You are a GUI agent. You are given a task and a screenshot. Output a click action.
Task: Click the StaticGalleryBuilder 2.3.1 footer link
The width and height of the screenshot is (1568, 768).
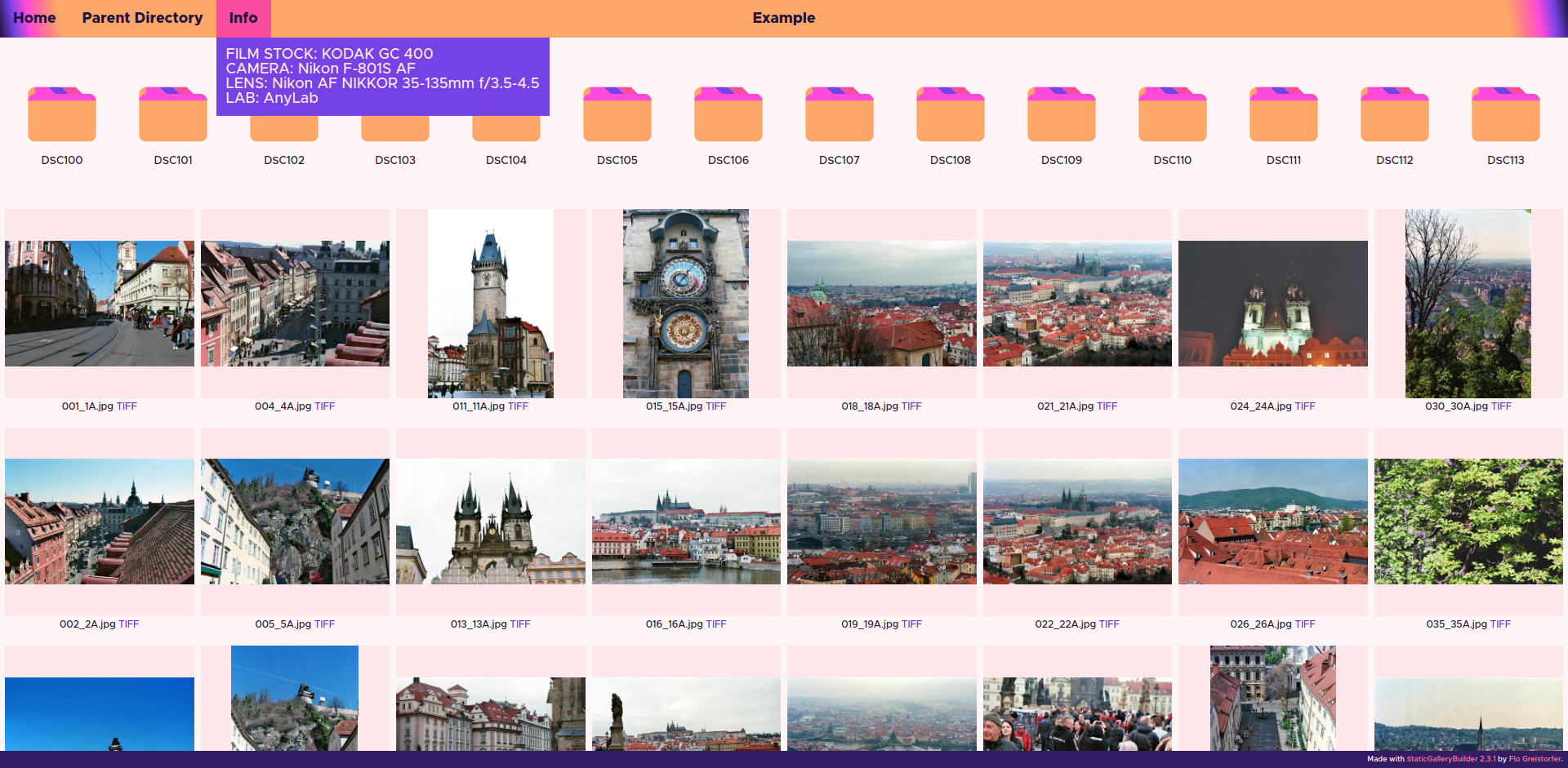coord(1450,759)
